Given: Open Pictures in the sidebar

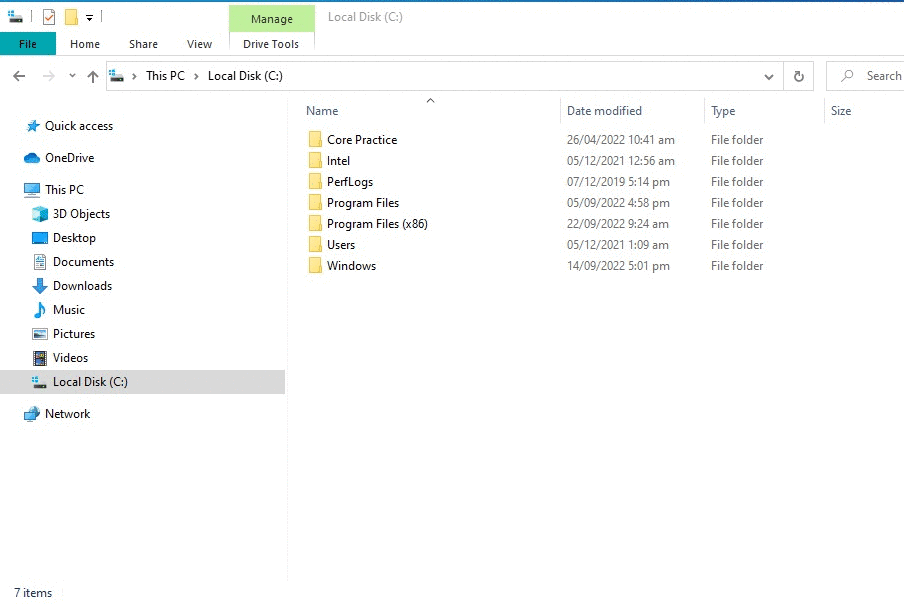Looking at the screenshot, I should (x=74, y=334).
